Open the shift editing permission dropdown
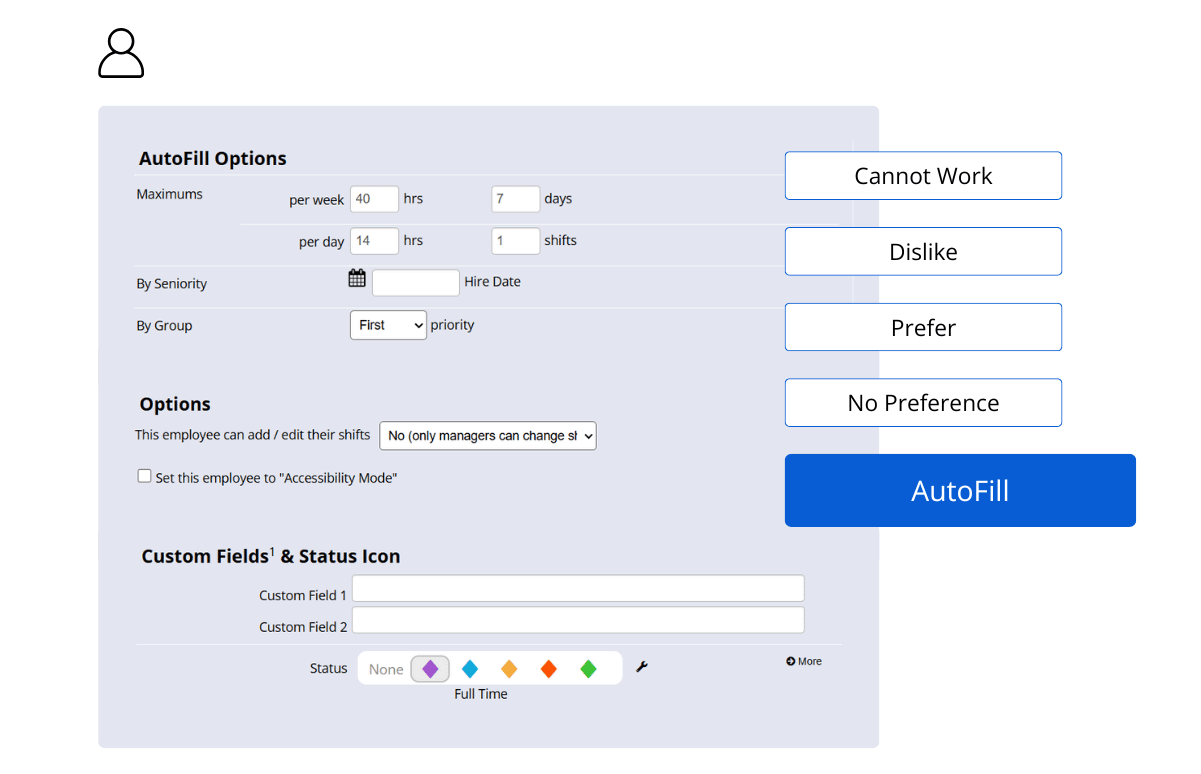 pos(488,436)
